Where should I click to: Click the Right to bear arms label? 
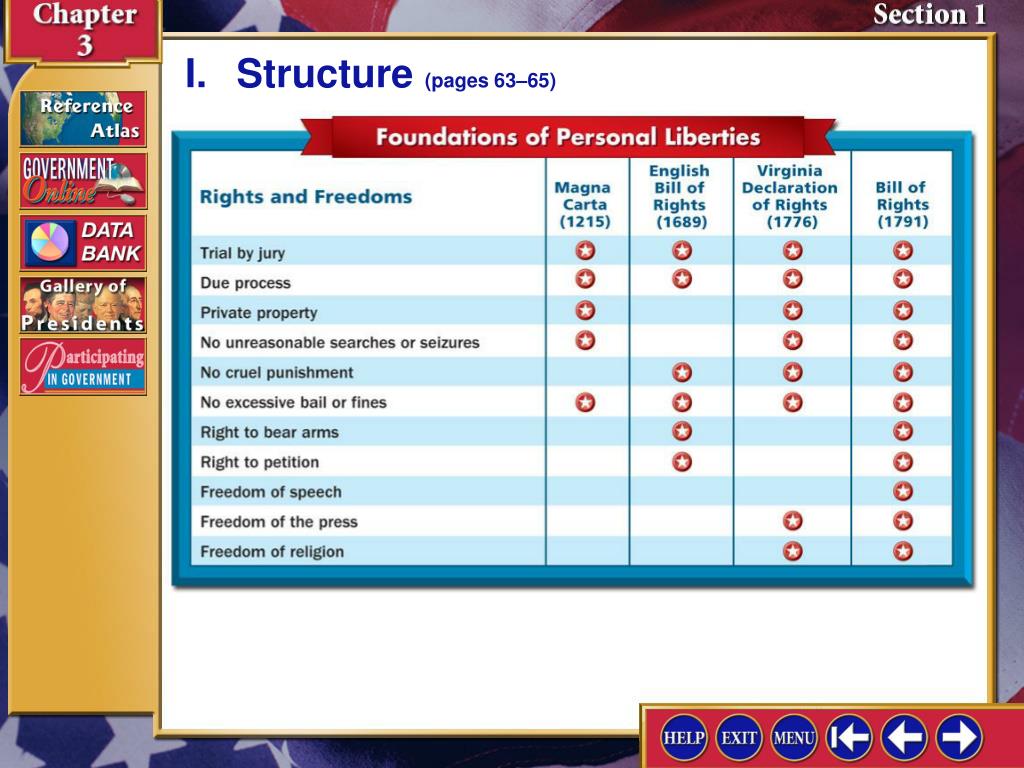click(269, 432)
